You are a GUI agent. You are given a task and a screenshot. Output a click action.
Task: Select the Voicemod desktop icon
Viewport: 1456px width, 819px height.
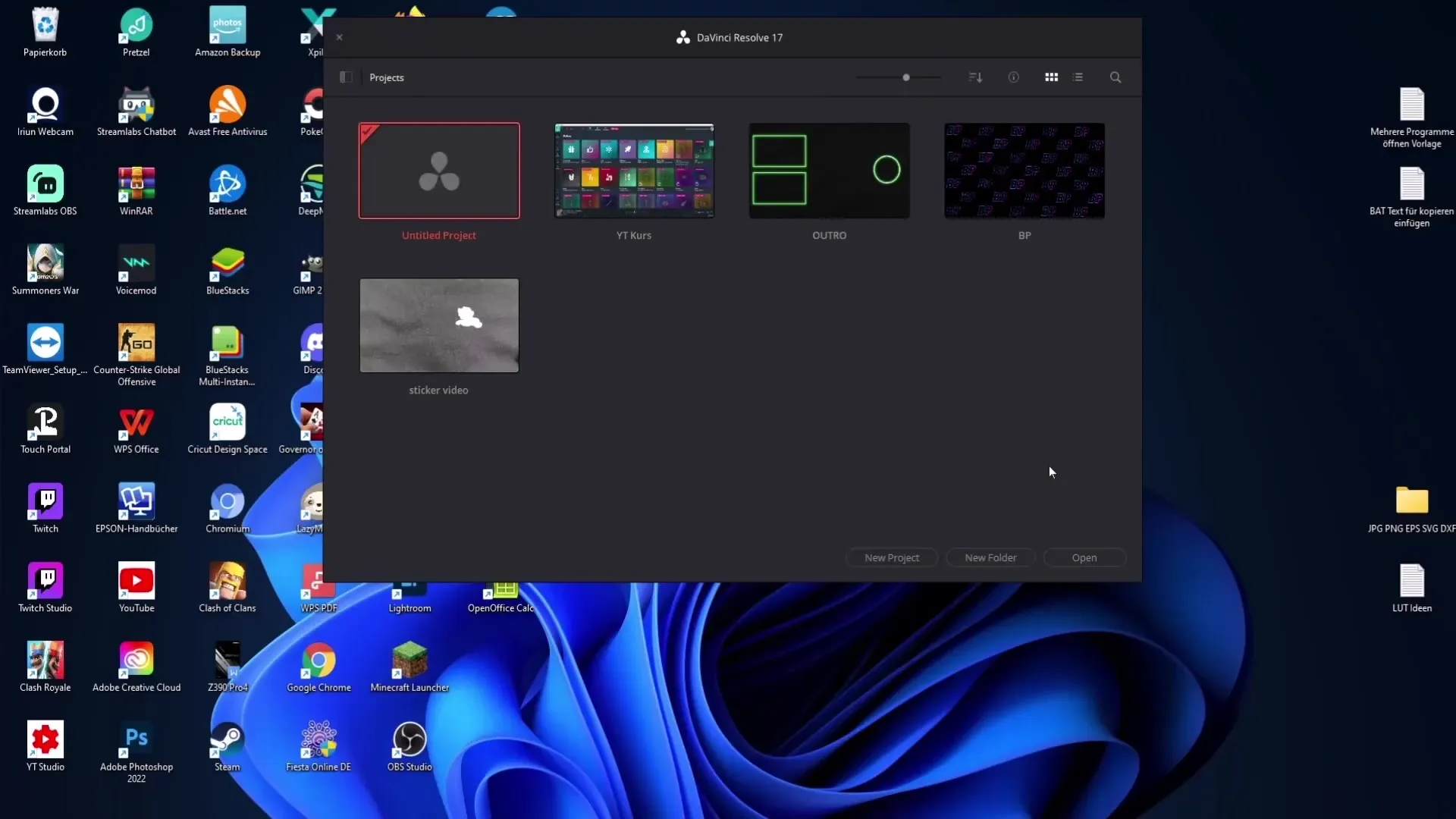(x=136, y=271)
